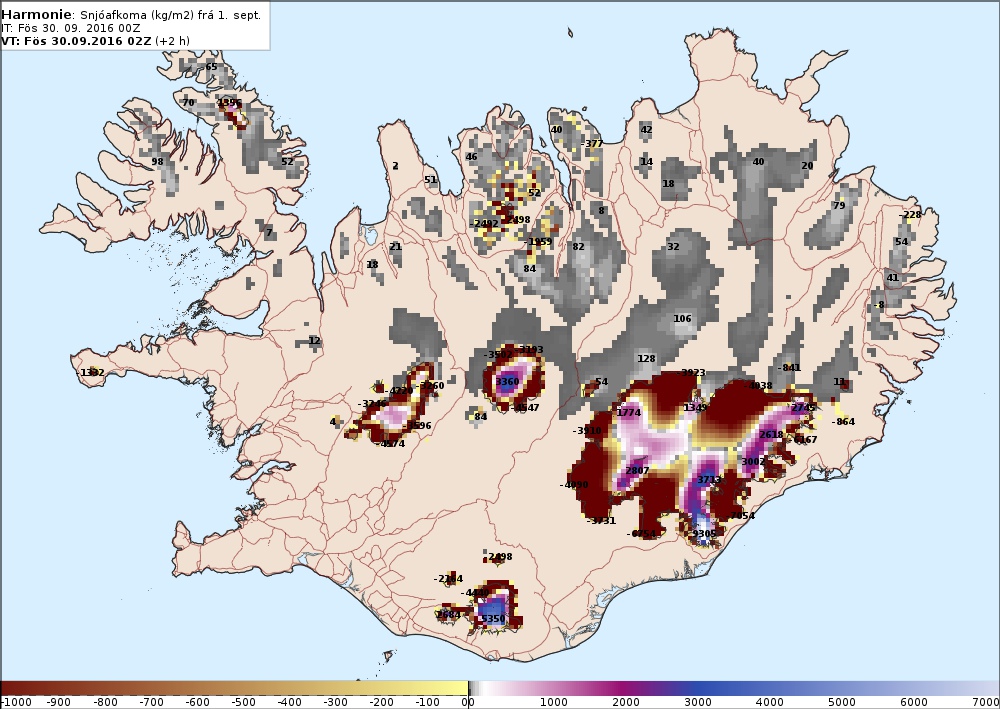The image size is (1000, 709).
Task: Click the map value '82' on the map
Action: 578,247
